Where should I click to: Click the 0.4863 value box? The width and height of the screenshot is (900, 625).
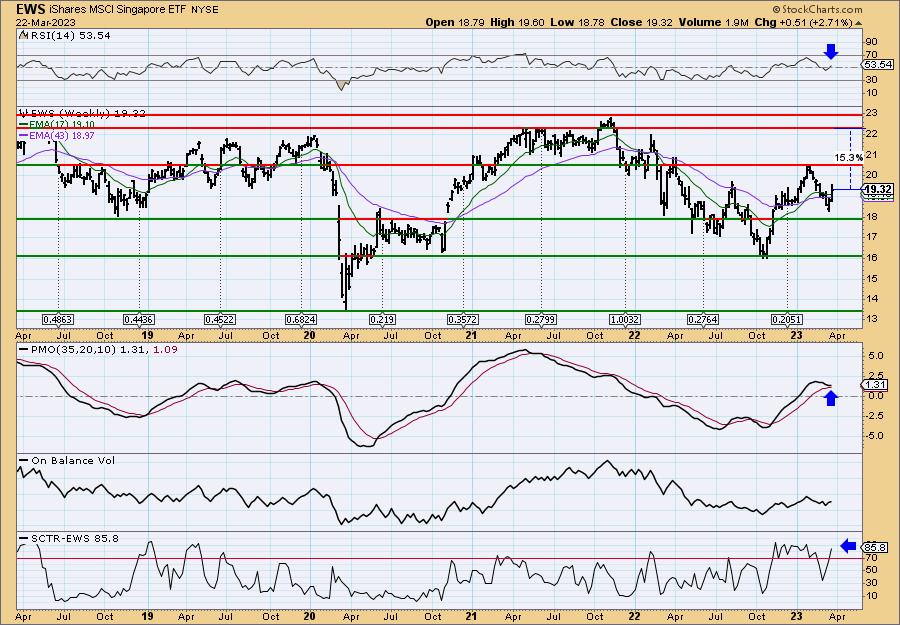point(58,319)
